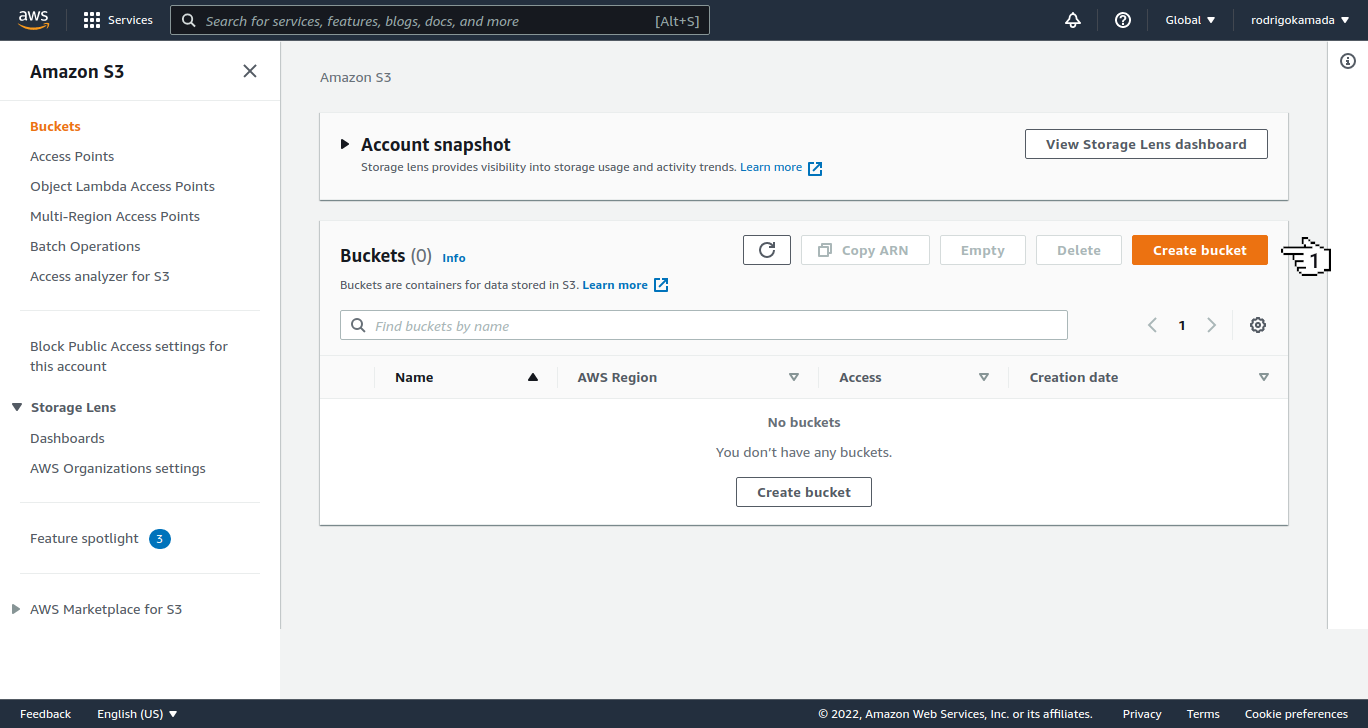Open the rodrigokamada account menu

click(x=1299, y=19)
